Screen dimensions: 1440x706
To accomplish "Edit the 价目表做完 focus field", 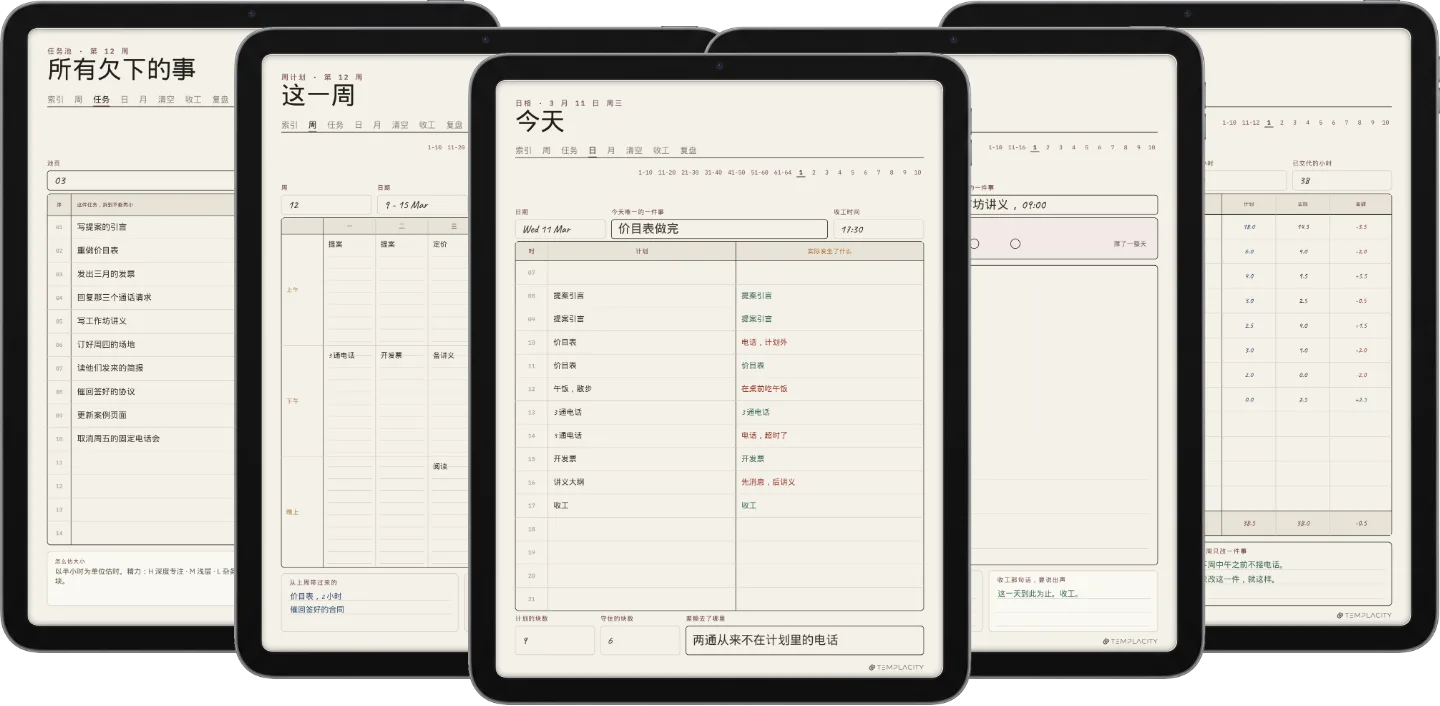I will point(719,229).
